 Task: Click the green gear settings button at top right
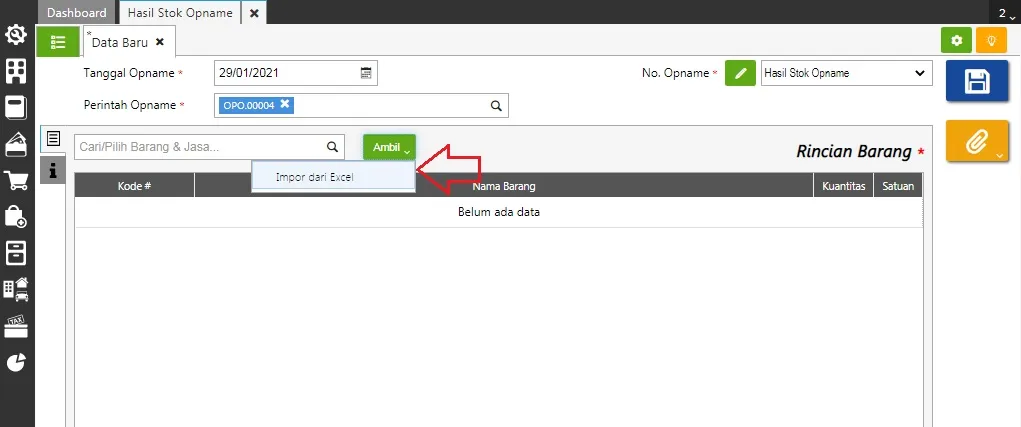(957, 41)
